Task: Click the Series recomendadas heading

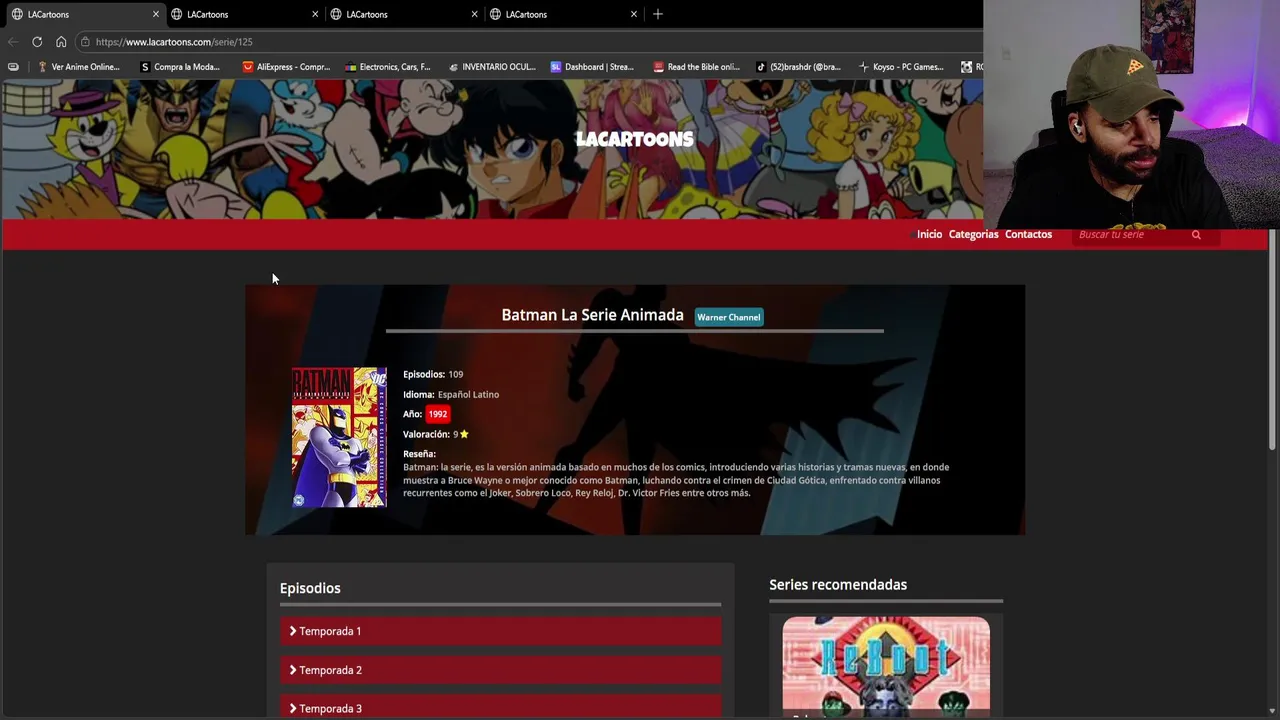Action: coord(838,585)
